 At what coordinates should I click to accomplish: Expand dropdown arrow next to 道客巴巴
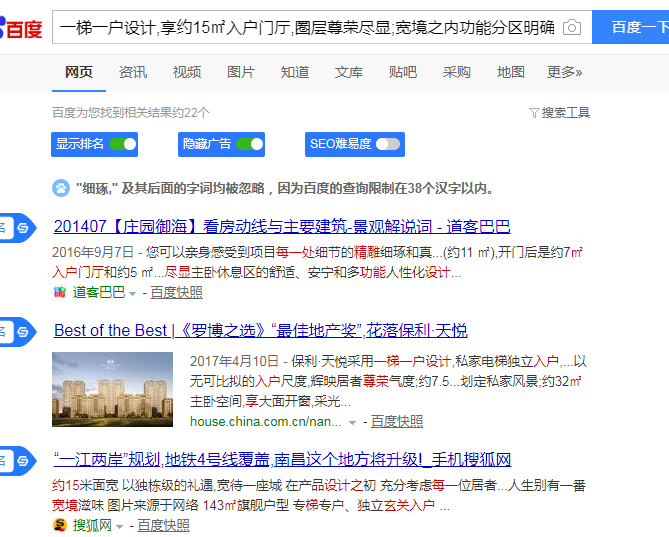tap(133, 293)
